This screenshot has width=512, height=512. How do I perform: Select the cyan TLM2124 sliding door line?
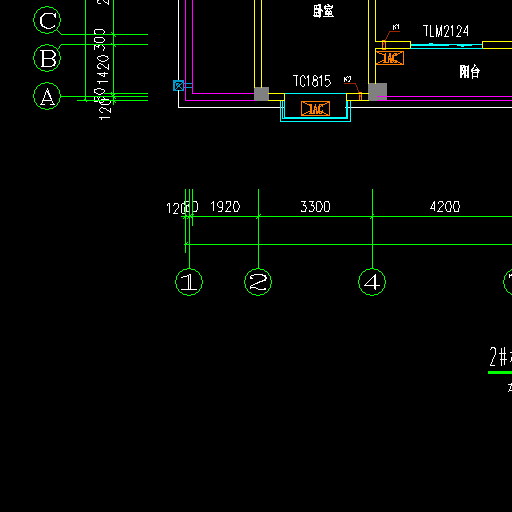[446, 46]
